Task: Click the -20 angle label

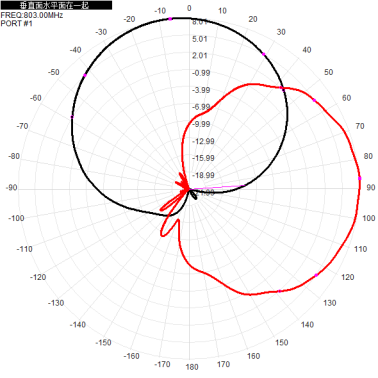Action: click(x=129, y=19)
